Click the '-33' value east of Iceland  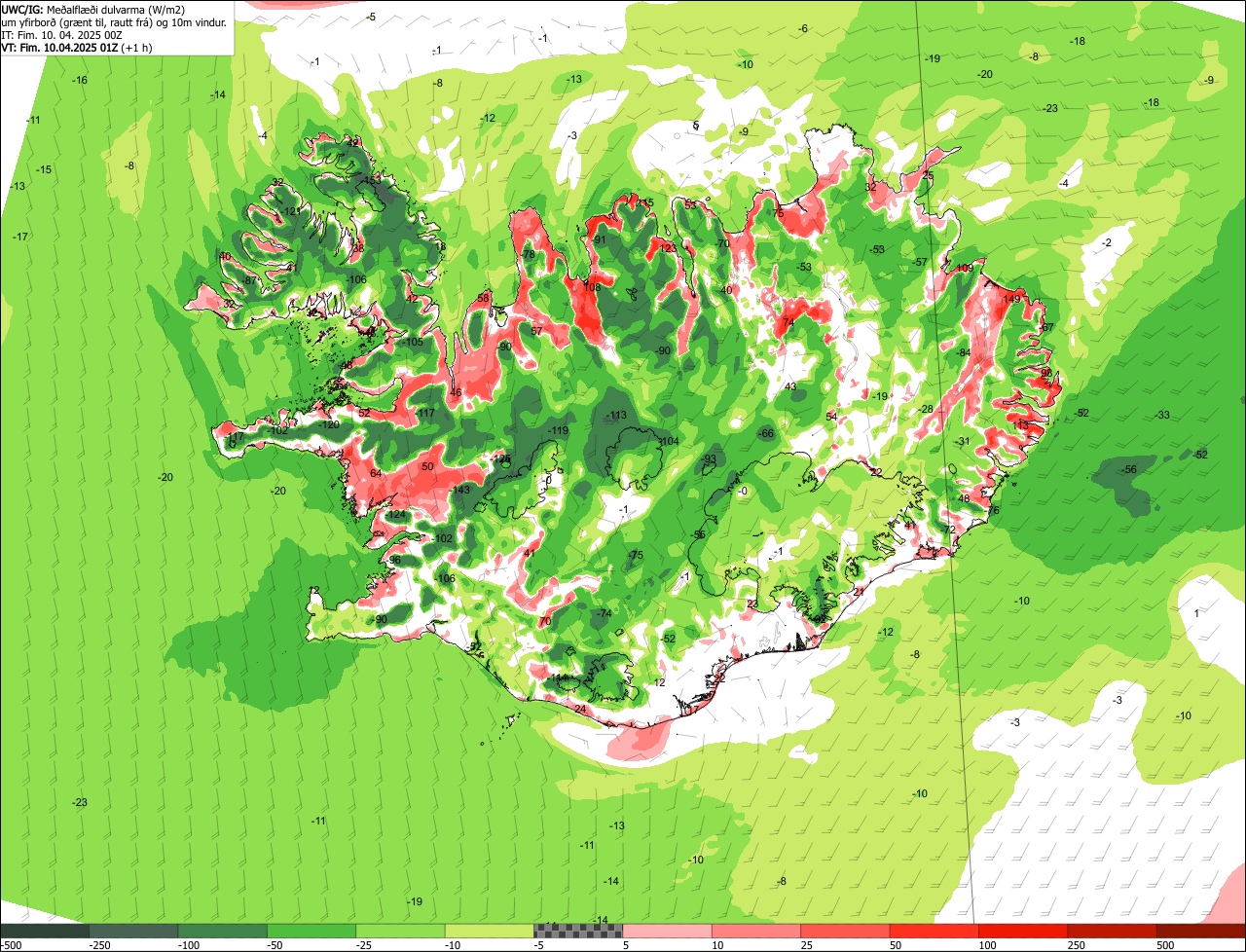tap(1162, 415)
